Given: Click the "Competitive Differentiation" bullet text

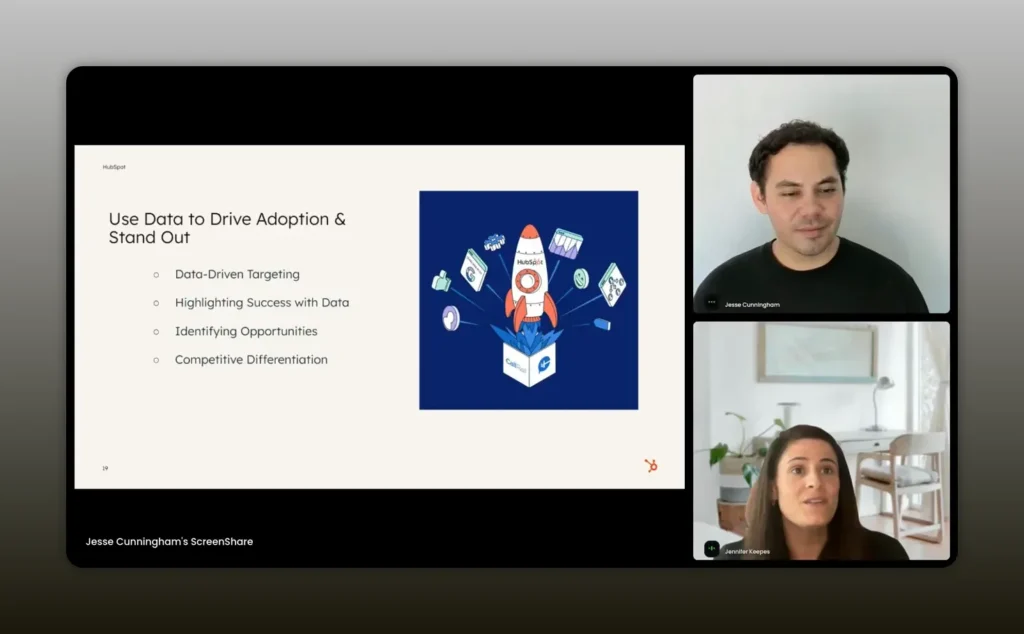Looking at the screenshot, I should point(251,359).
